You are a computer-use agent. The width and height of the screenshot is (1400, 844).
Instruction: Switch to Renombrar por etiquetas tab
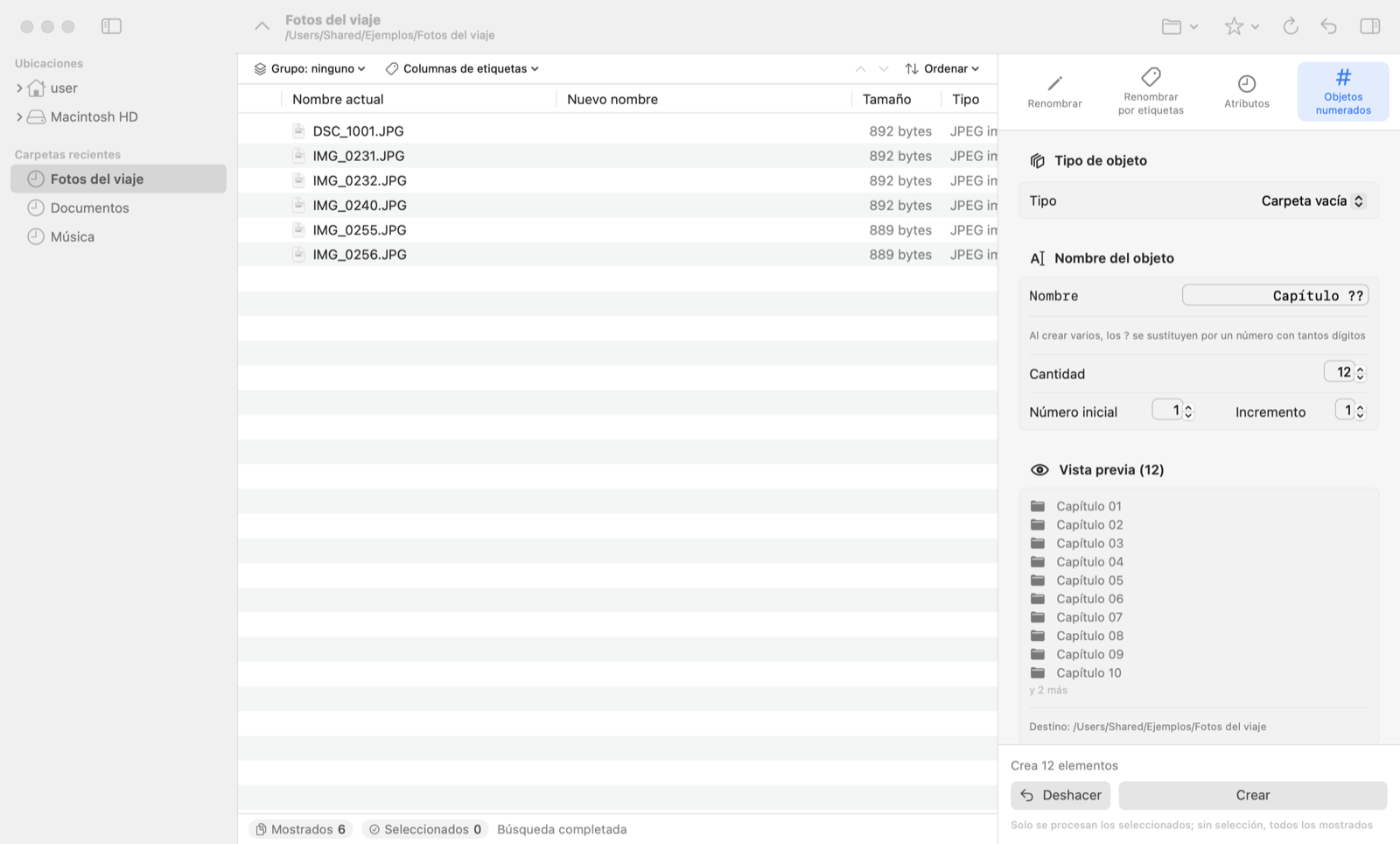(1151, 91)
